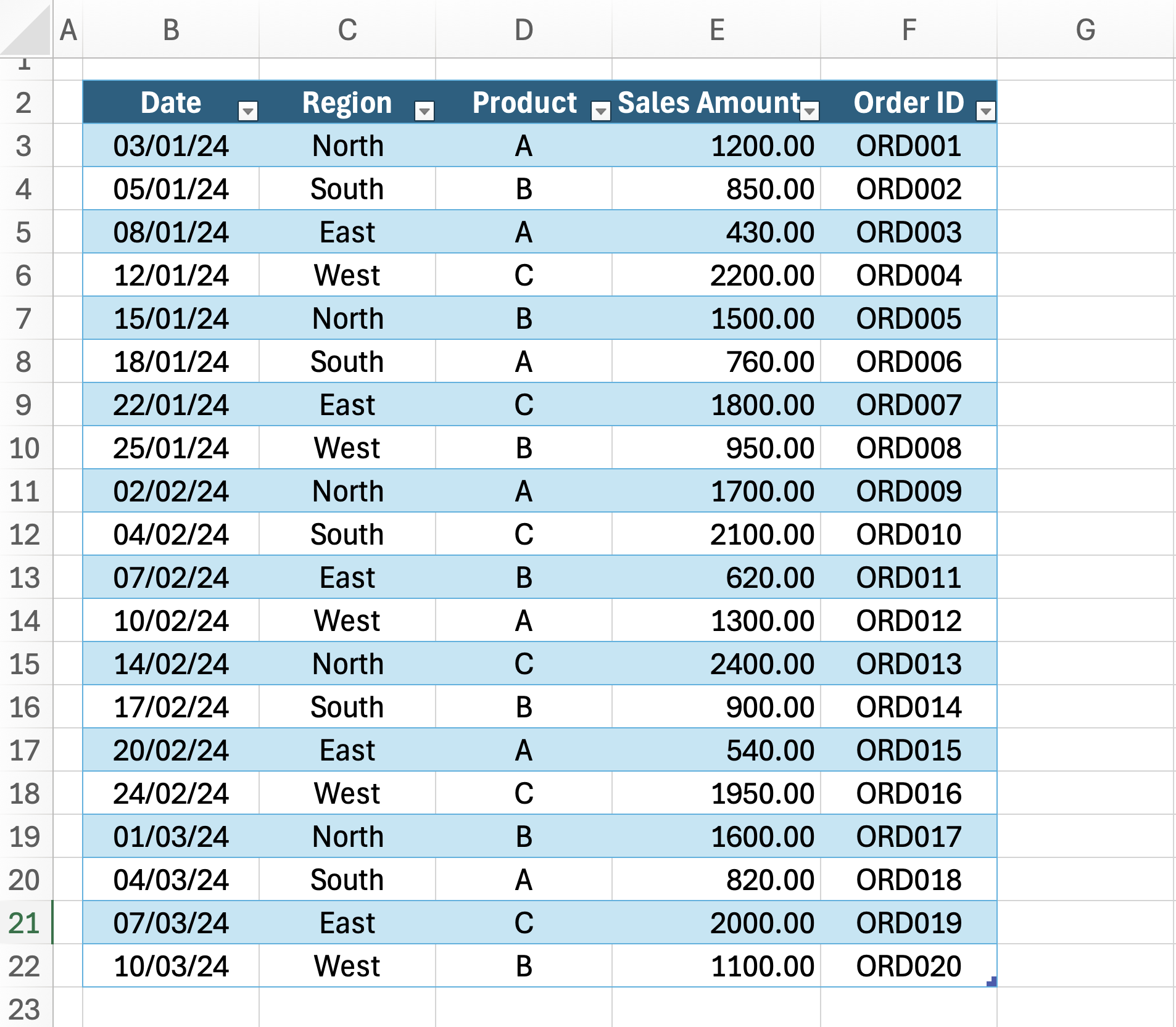The image size is (1176, 1027).
Task: Click sales amount 430.00
Action: point(716,232)
